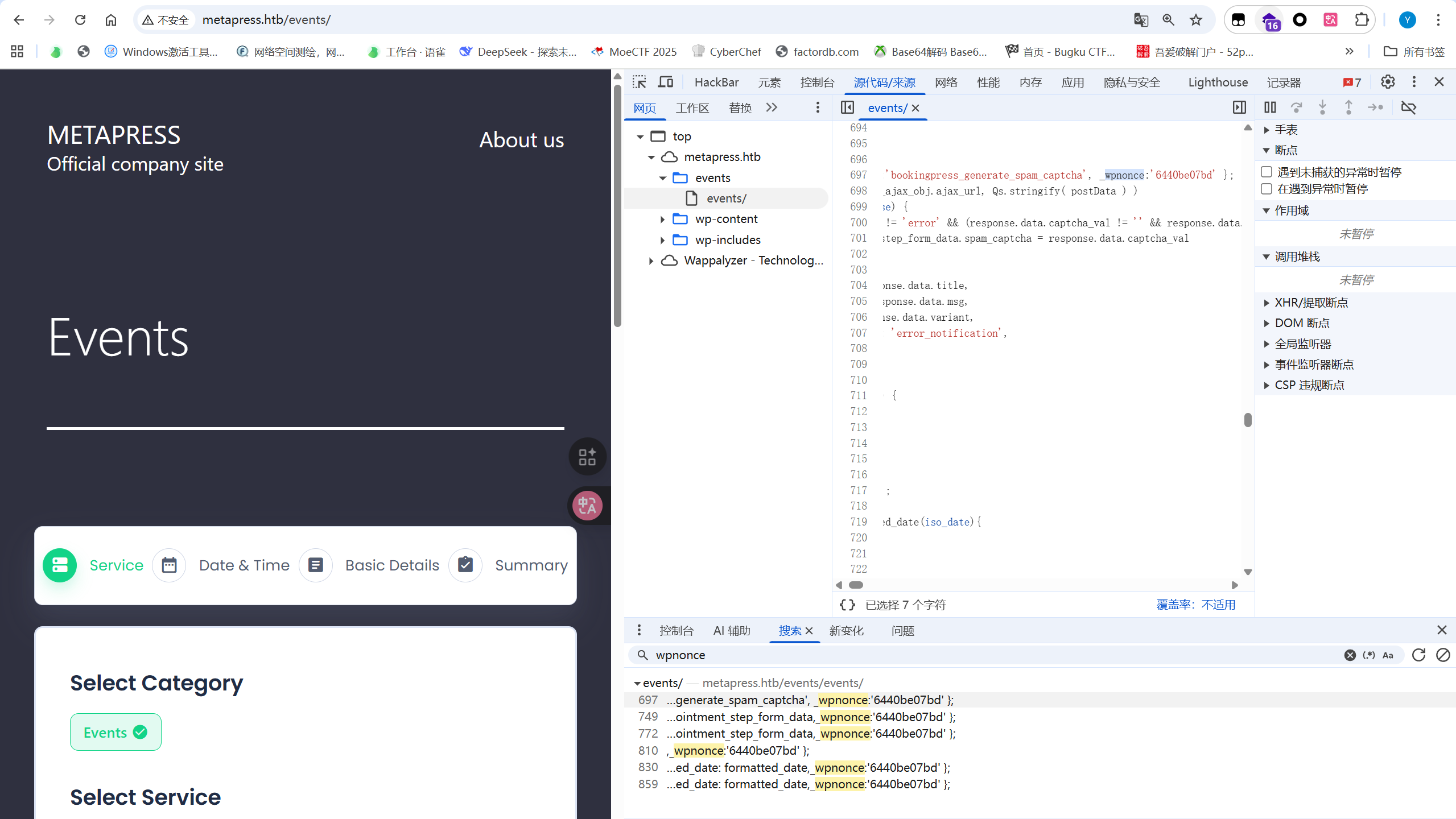
Task: Toggle match case Aa in search
Action: [1388, 655]
